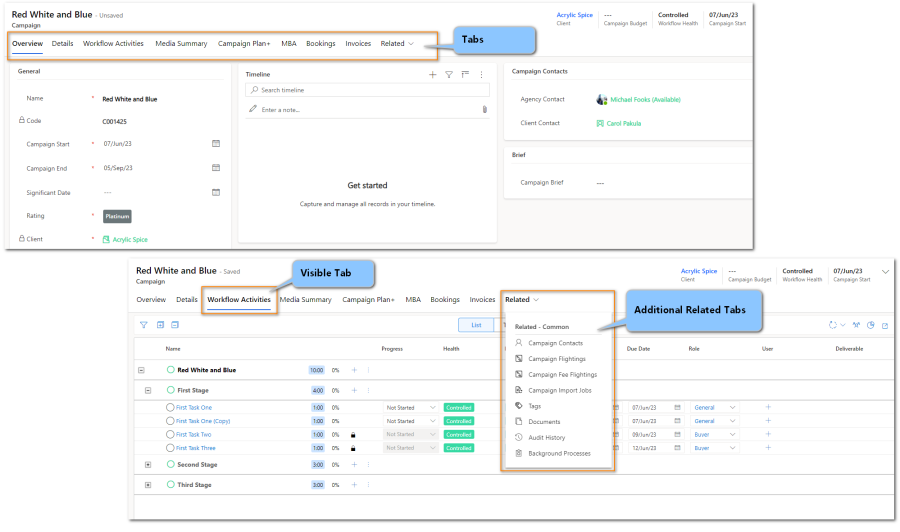Open the pie chart icon in workflow toolbar

(870, 325)
